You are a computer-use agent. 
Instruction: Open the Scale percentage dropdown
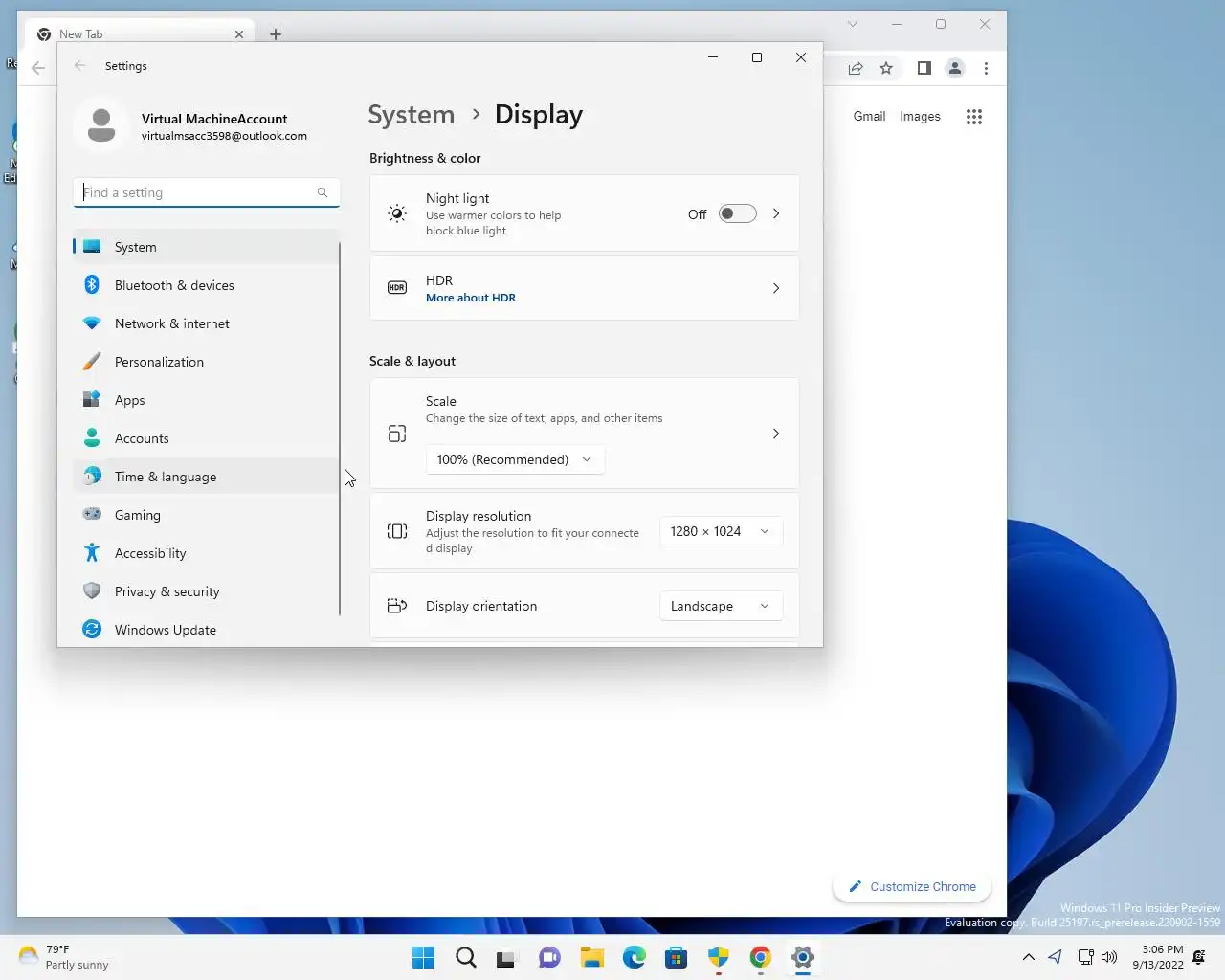[515, 459]
